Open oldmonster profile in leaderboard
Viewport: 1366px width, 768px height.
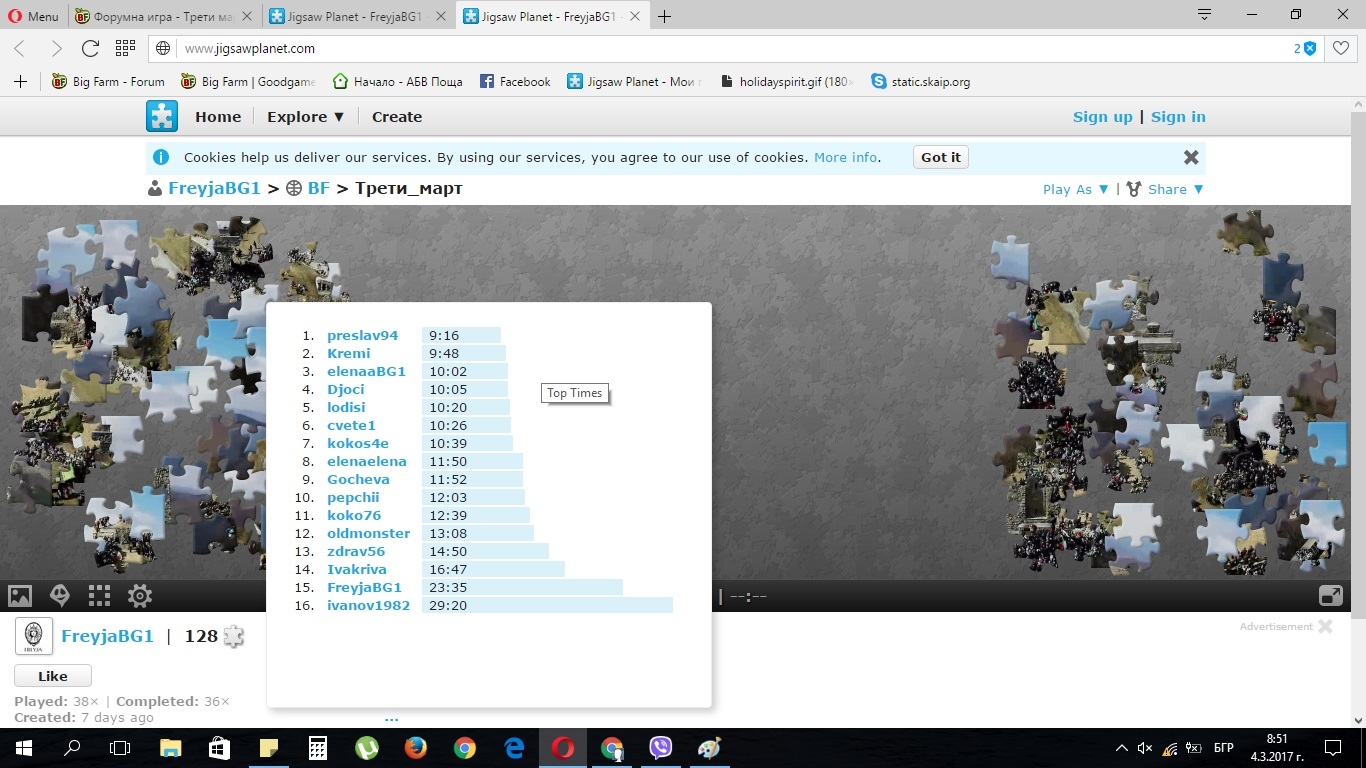tap(368, 534)
